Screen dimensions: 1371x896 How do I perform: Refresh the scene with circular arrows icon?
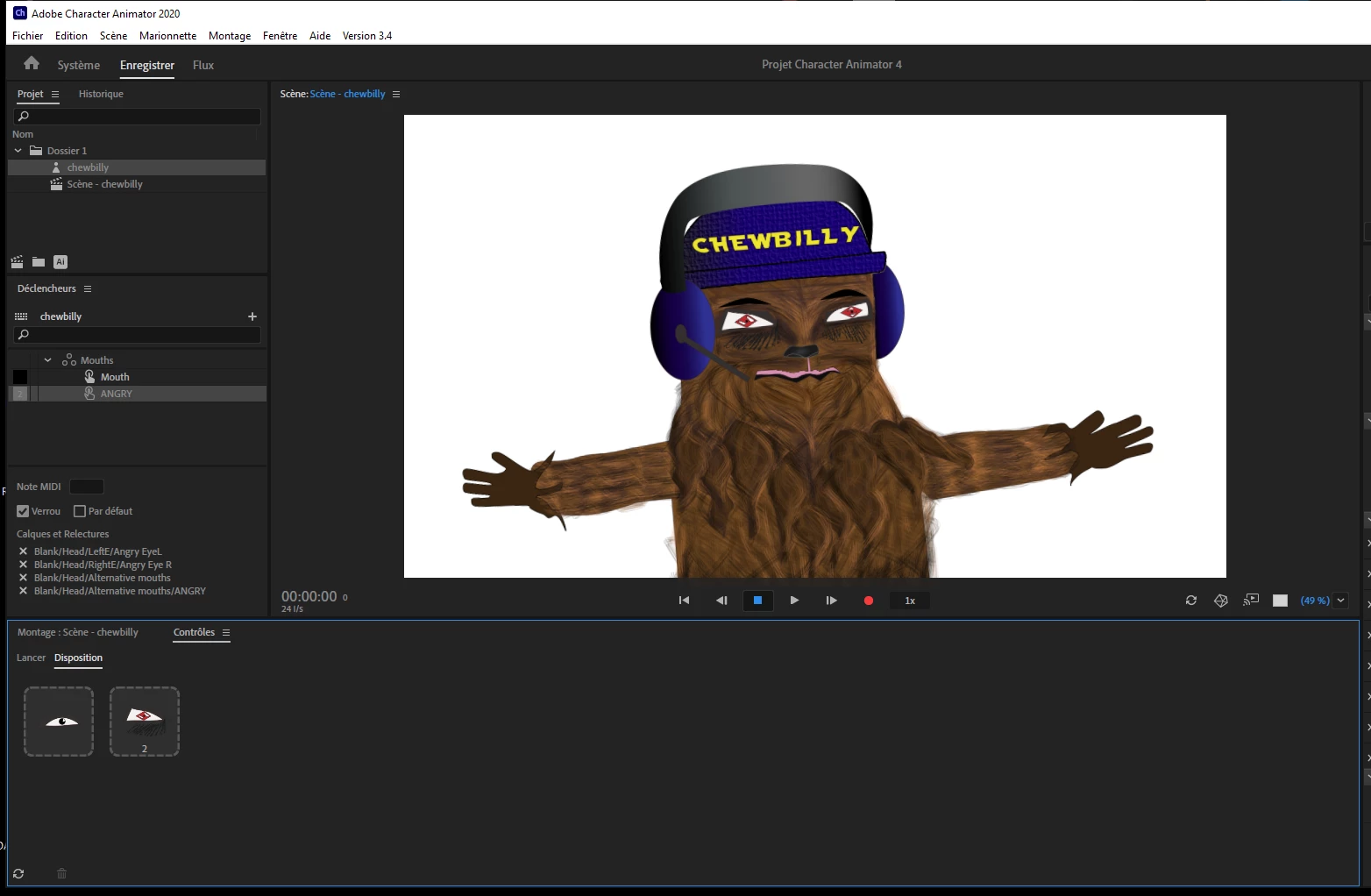tap(1191, 601)
